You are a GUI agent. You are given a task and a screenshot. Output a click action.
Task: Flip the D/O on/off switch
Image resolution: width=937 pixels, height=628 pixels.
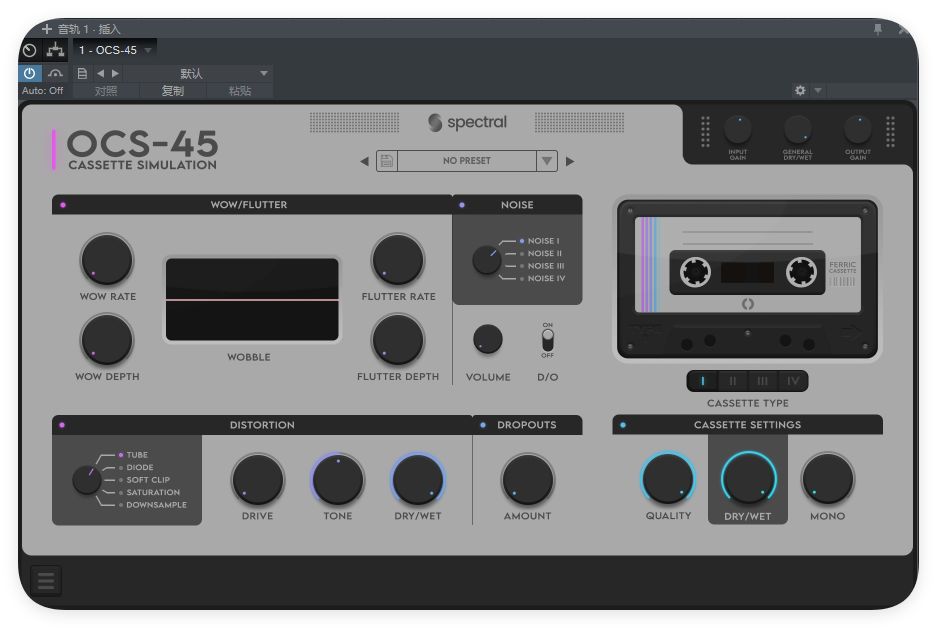547,341
